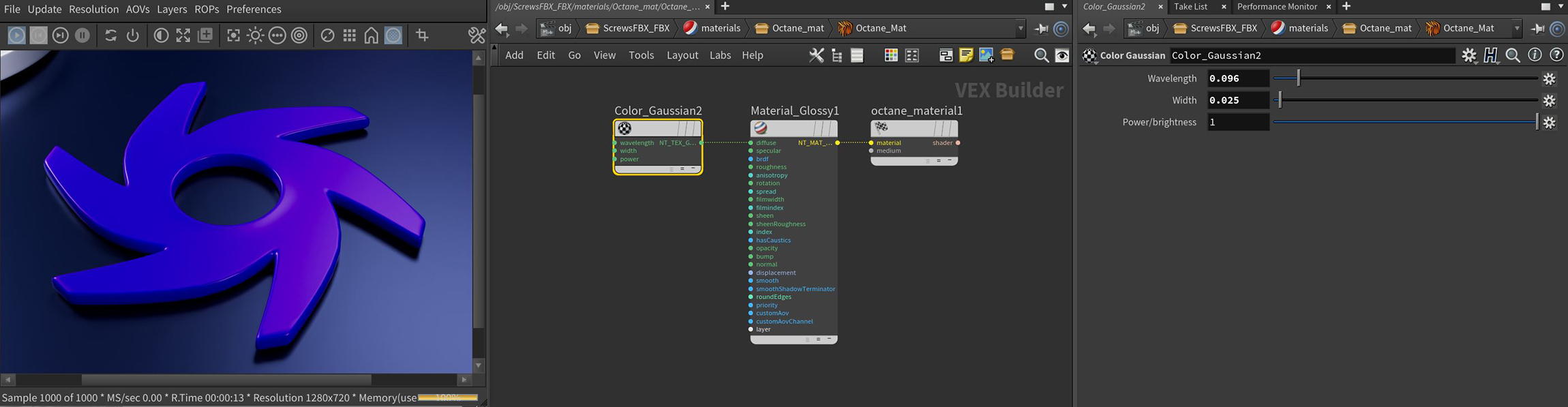The width and height of the screenshot is (1568, 407).
Task: Click the home reset view icon
Action: pyautogui.click(x=371, y=35)
